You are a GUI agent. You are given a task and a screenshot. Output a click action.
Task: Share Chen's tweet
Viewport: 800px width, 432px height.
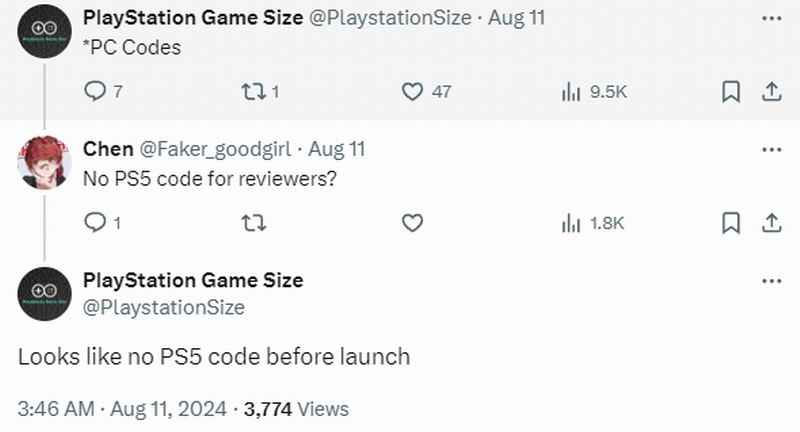pyautogui.click(x=771, y=223)
